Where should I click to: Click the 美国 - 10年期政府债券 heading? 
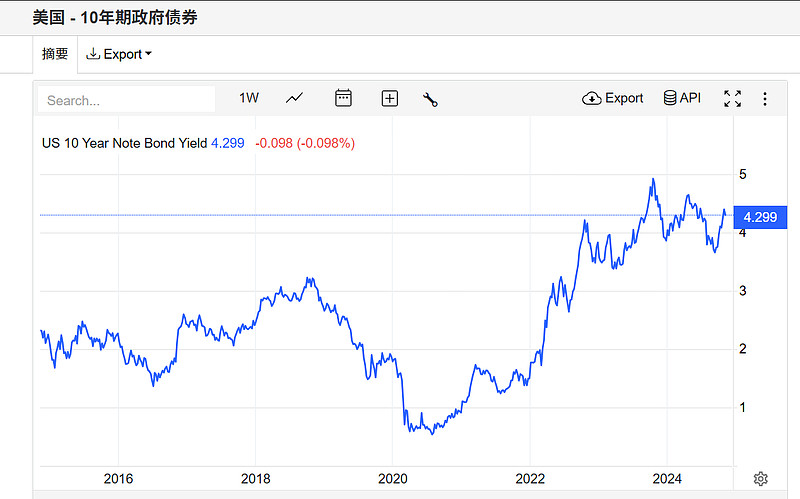click(115, 17)
